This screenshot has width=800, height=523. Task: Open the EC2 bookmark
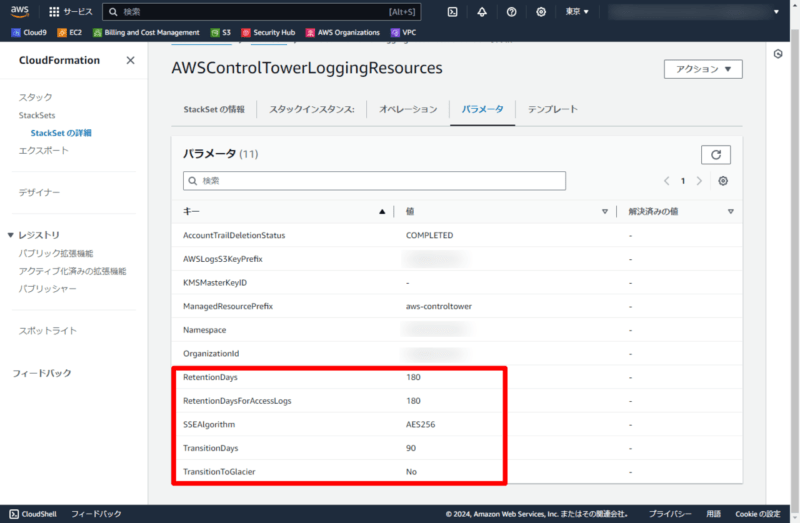pyautogui.click(x=69, y=33)
